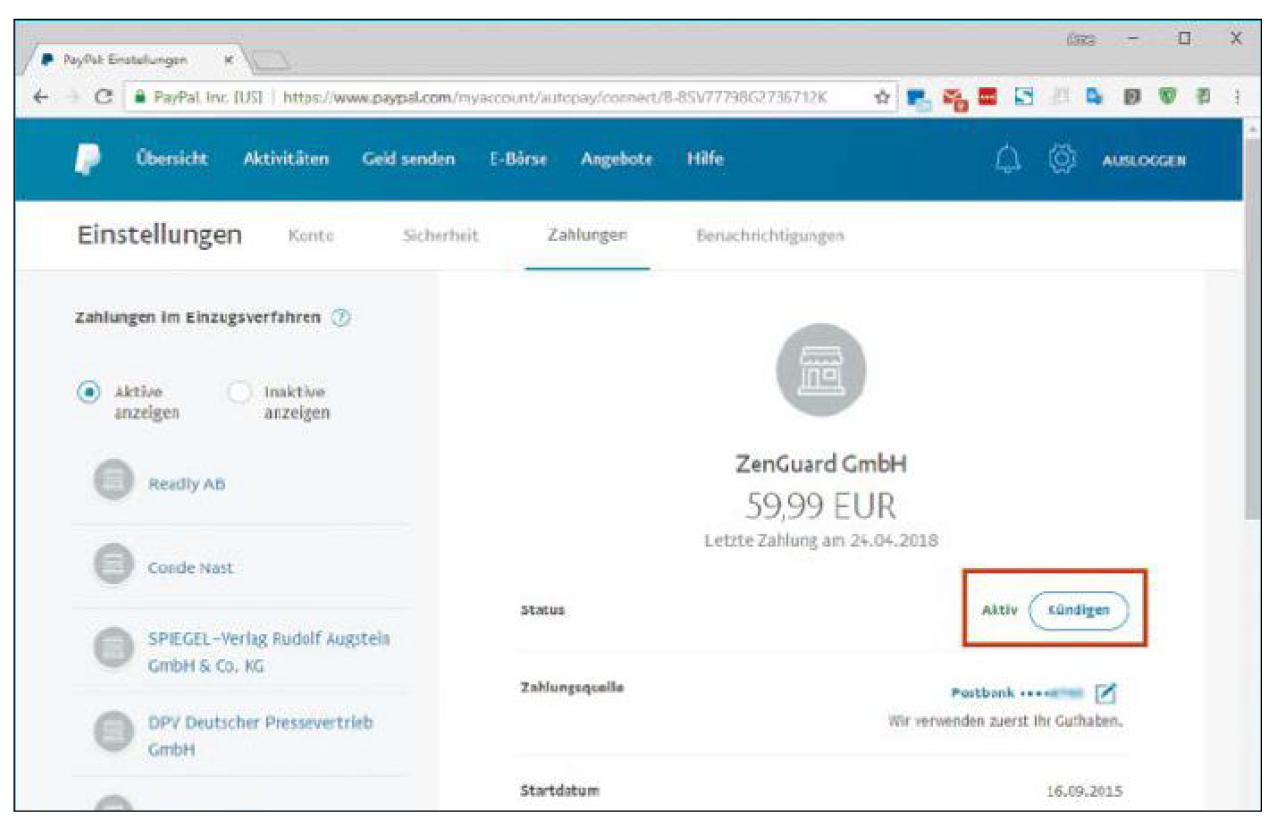Select Aktive anzeigen radio button

[88, 393]
